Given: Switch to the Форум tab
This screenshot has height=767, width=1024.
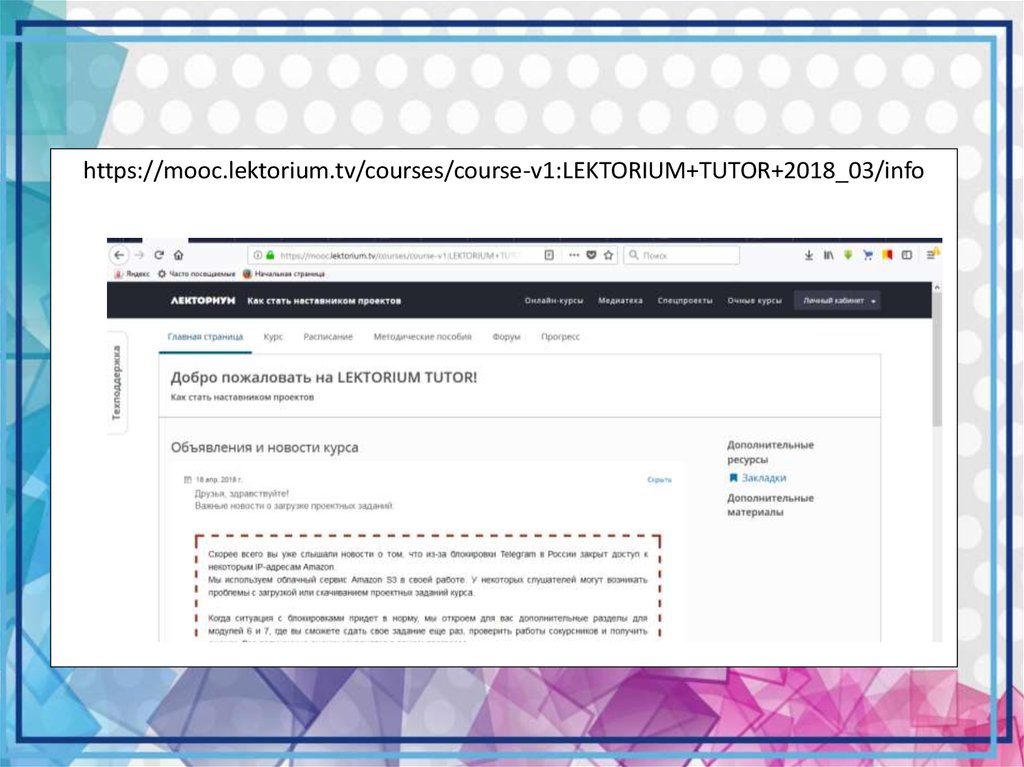Looking at the screenshot, I should 506,336.
